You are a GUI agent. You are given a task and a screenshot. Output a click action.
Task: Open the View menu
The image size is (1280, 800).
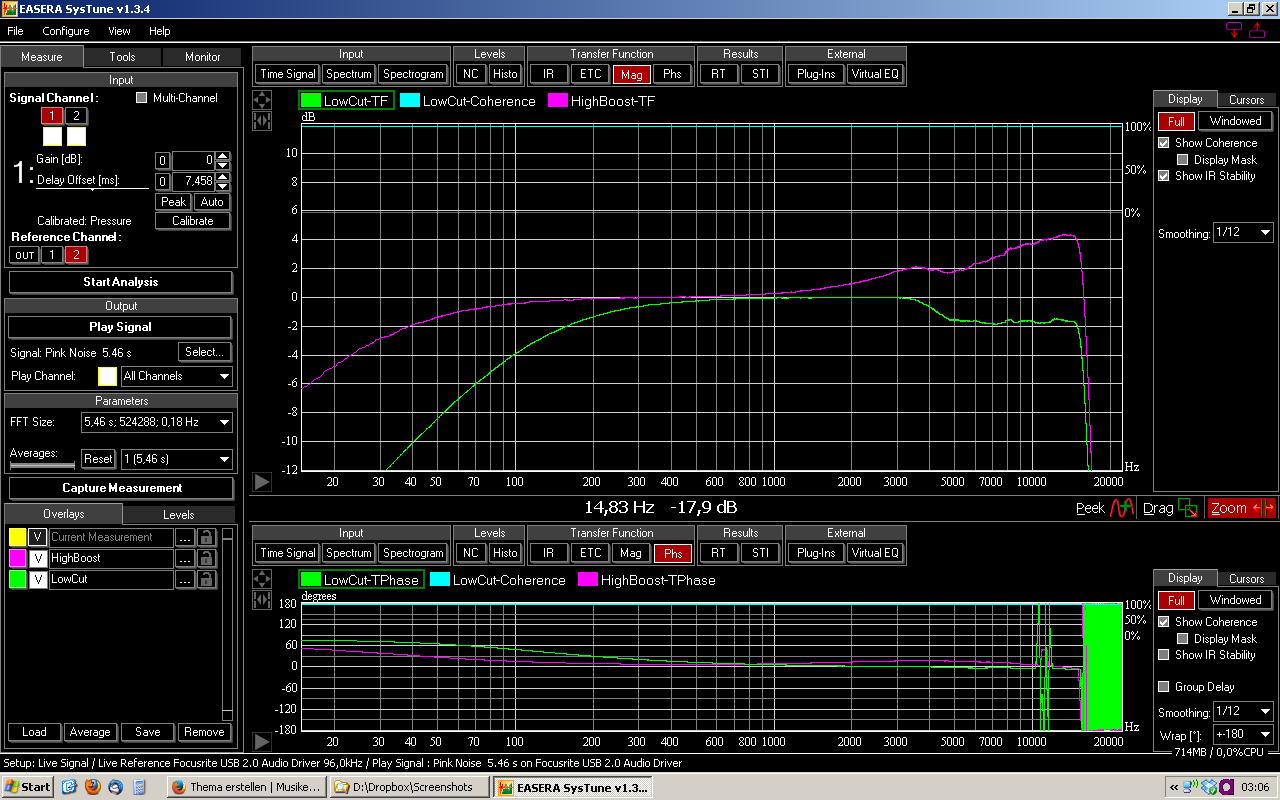pyautogui.click(x=119, y=31)
